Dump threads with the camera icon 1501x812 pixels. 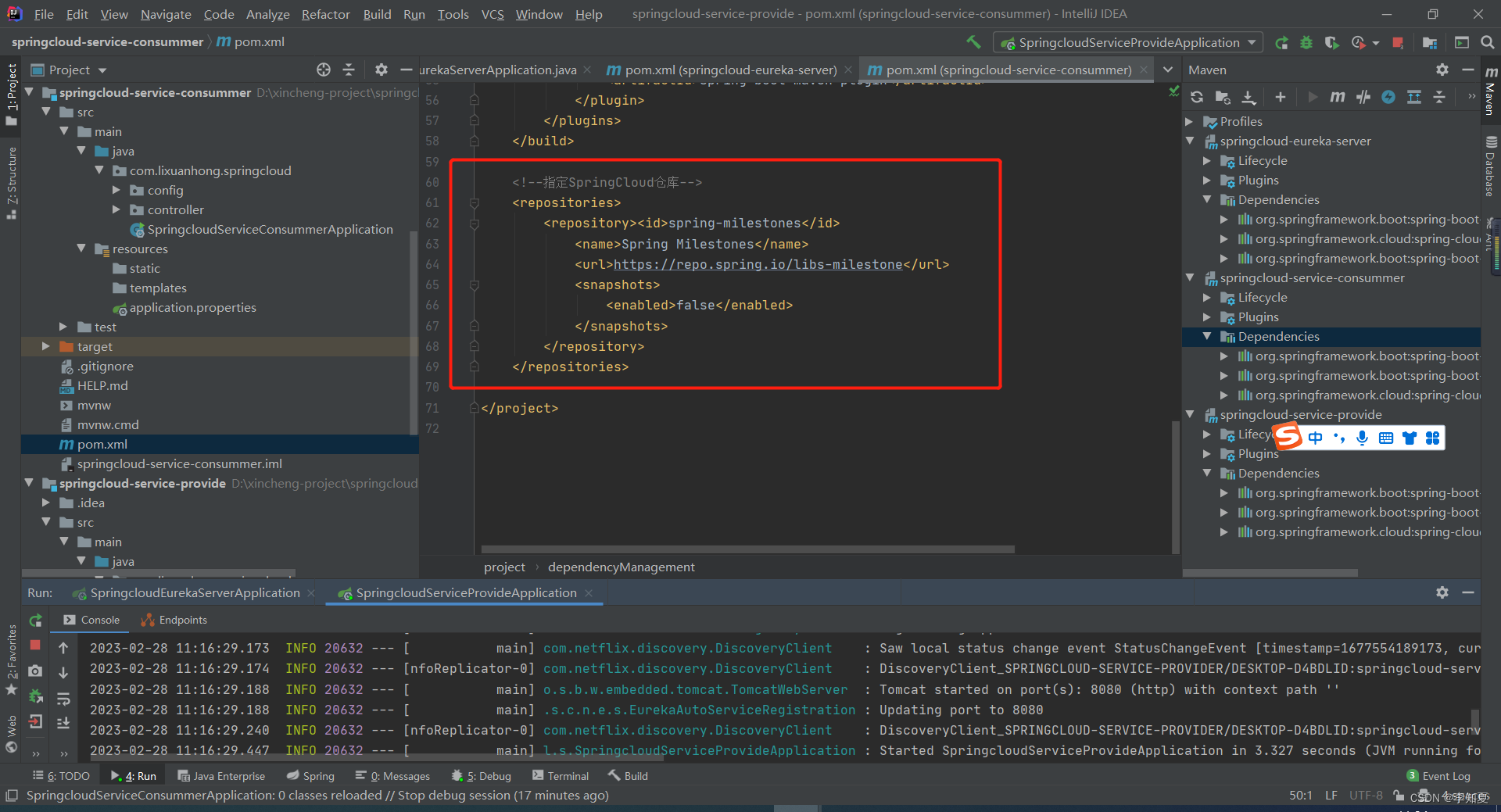tap(35, 671)
